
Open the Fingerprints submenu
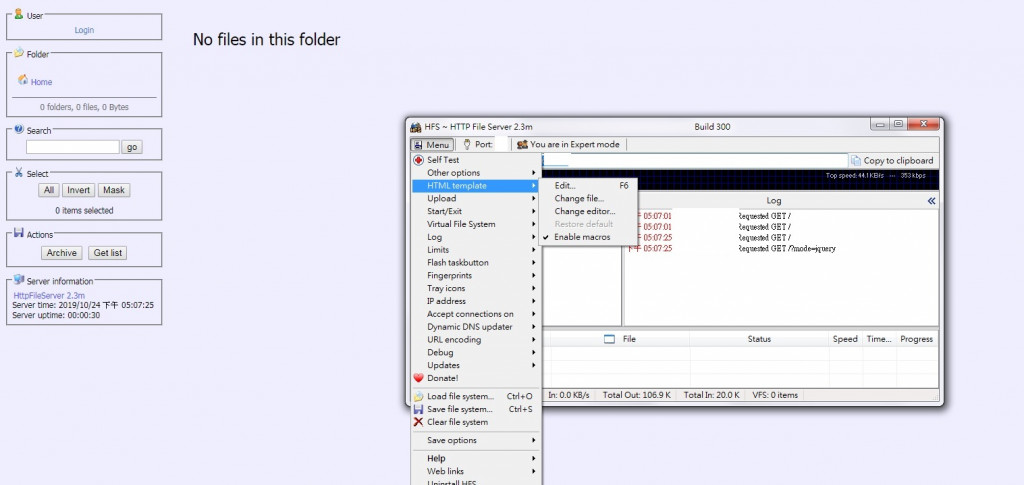pyautogui.click(x=477, y=275)
